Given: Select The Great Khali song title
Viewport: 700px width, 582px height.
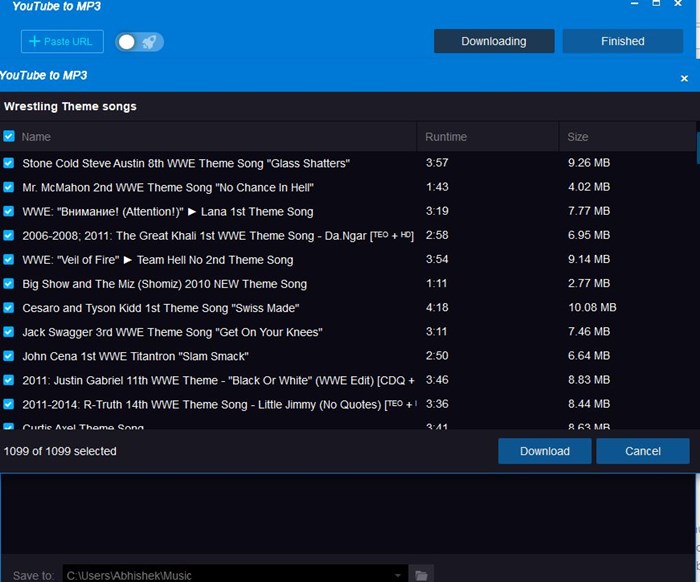Looking at the screenshot, I should coord(218,236).
